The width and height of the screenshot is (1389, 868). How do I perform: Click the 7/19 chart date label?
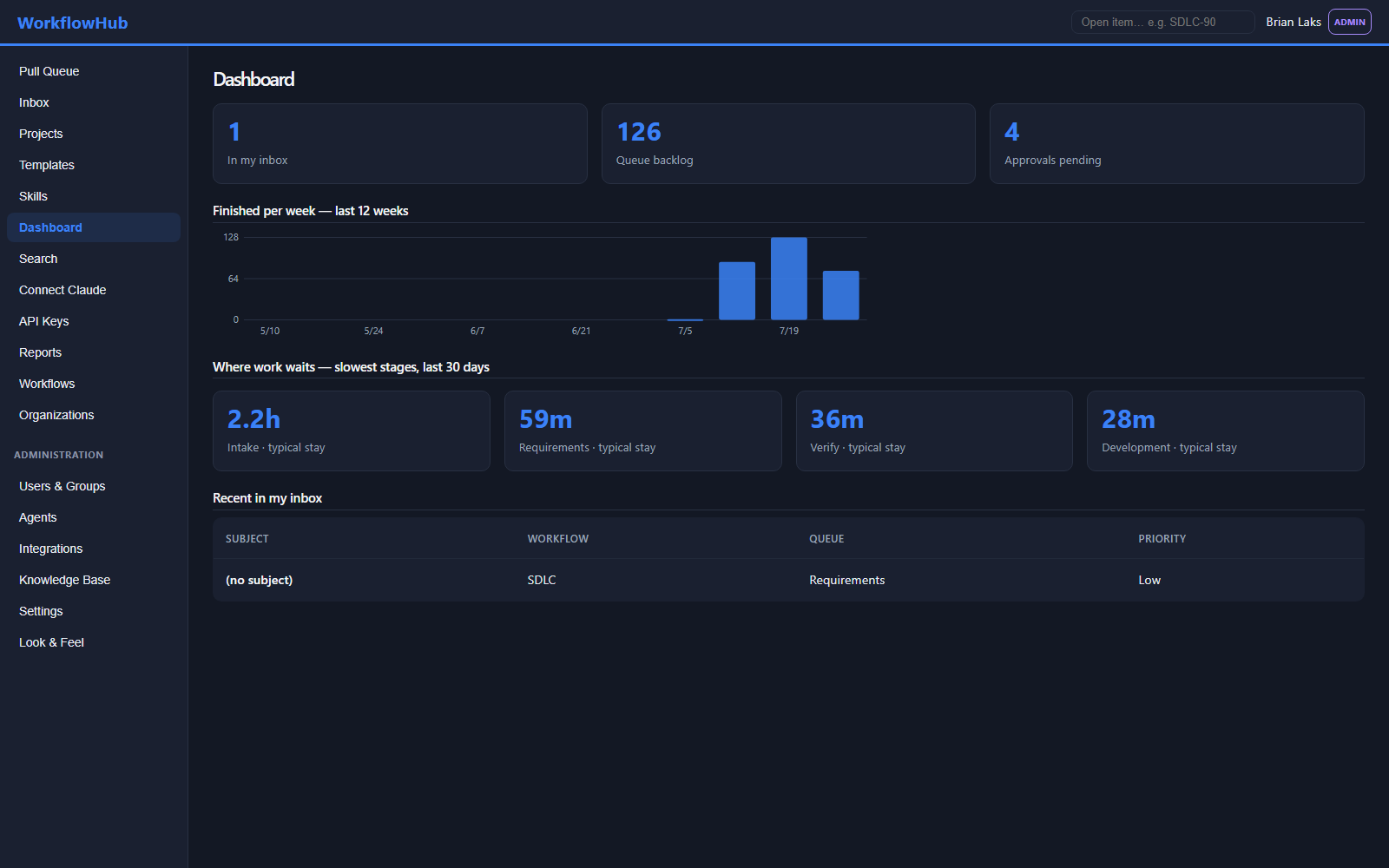tap(789, 331)
